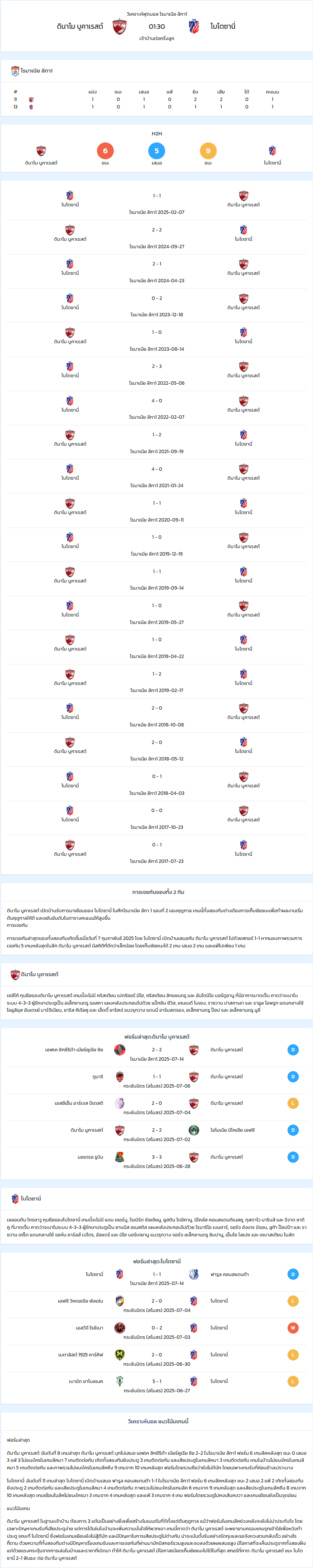Open the 1-1 match dated 2025-02-07
Screen dimensions: 313x1568
(157, 204)
